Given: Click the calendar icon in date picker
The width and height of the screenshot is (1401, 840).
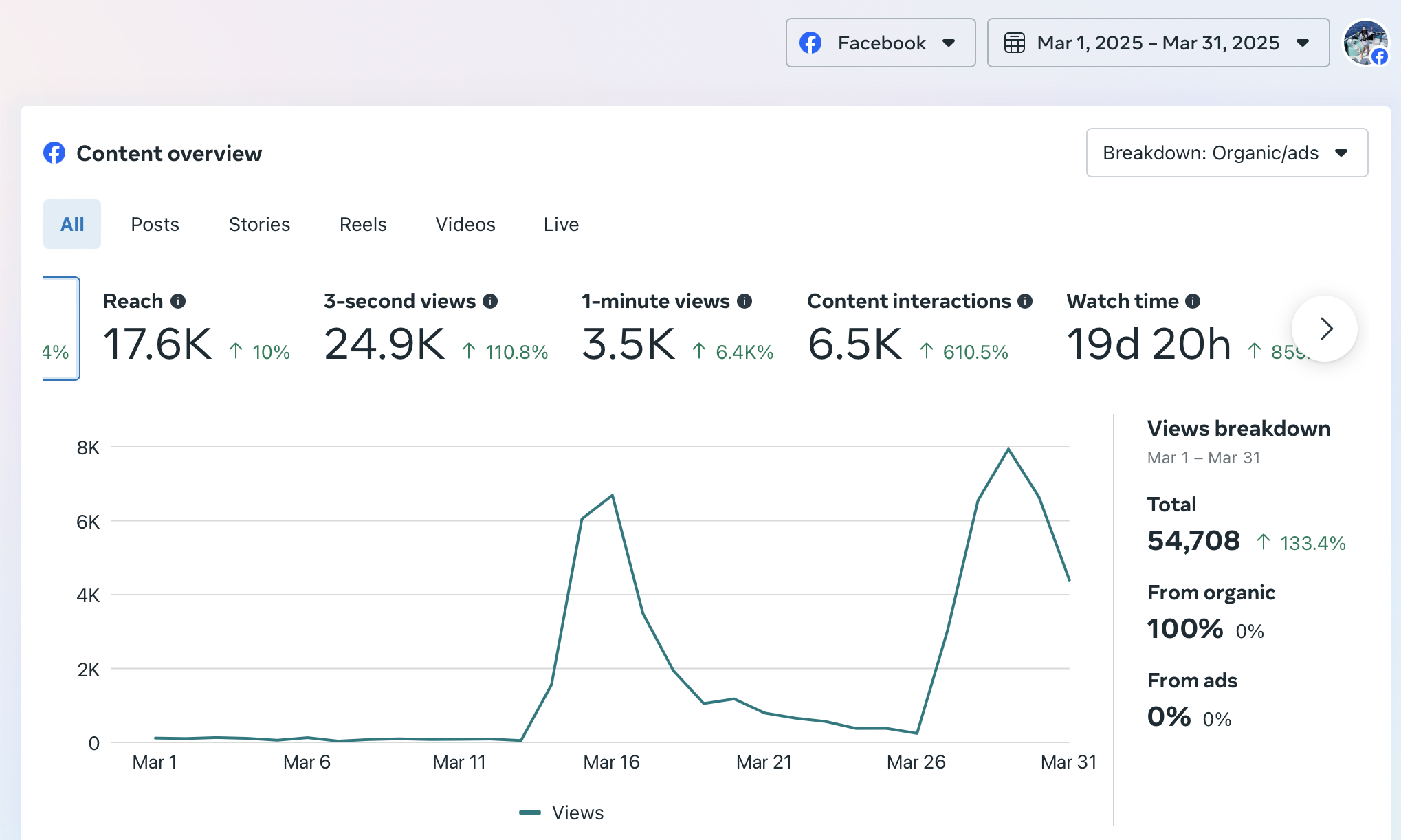Looking at the screenshot, I should (1015, 43).
